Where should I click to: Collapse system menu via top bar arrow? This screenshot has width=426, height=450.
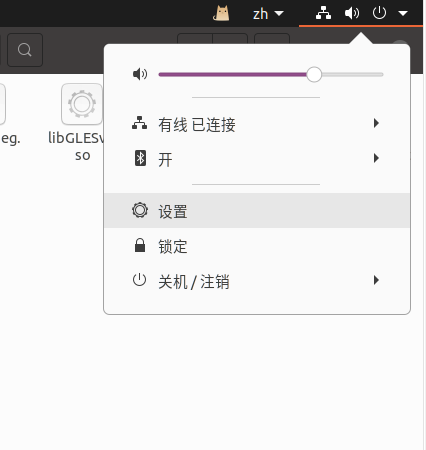tap(403, 13)
